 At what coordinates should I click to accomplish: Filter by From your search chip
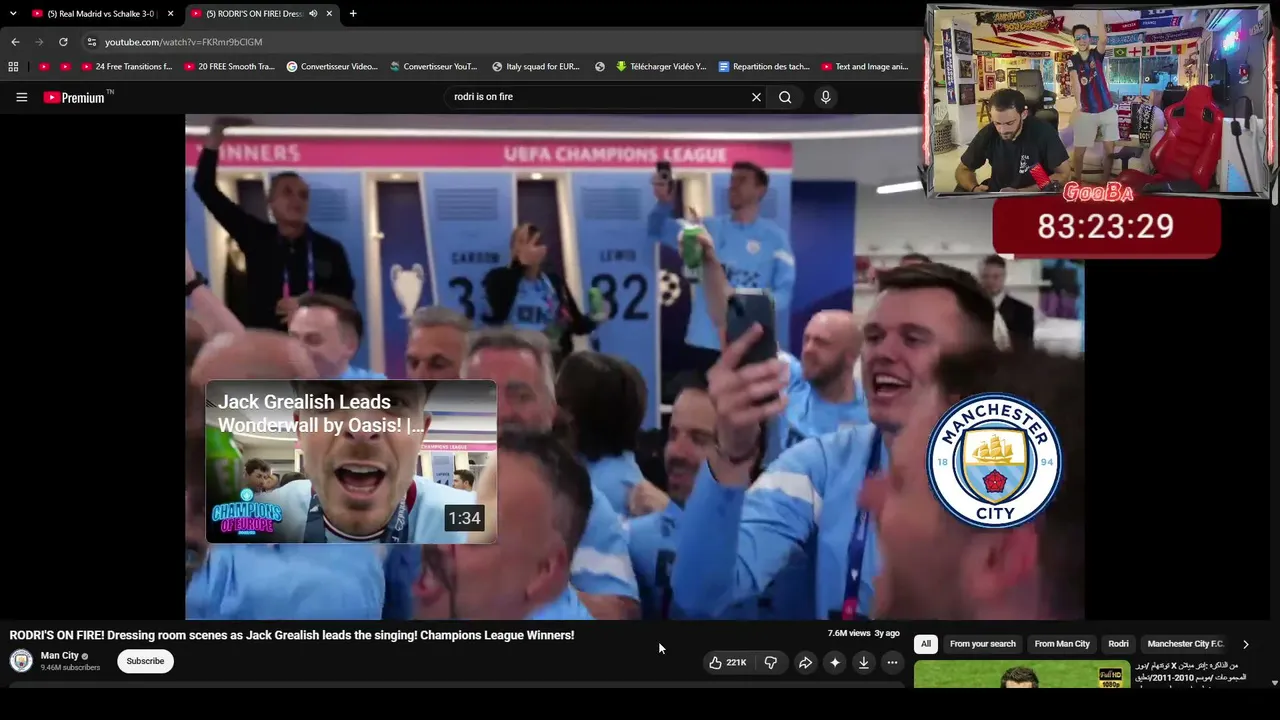click(x=983, y=644)
